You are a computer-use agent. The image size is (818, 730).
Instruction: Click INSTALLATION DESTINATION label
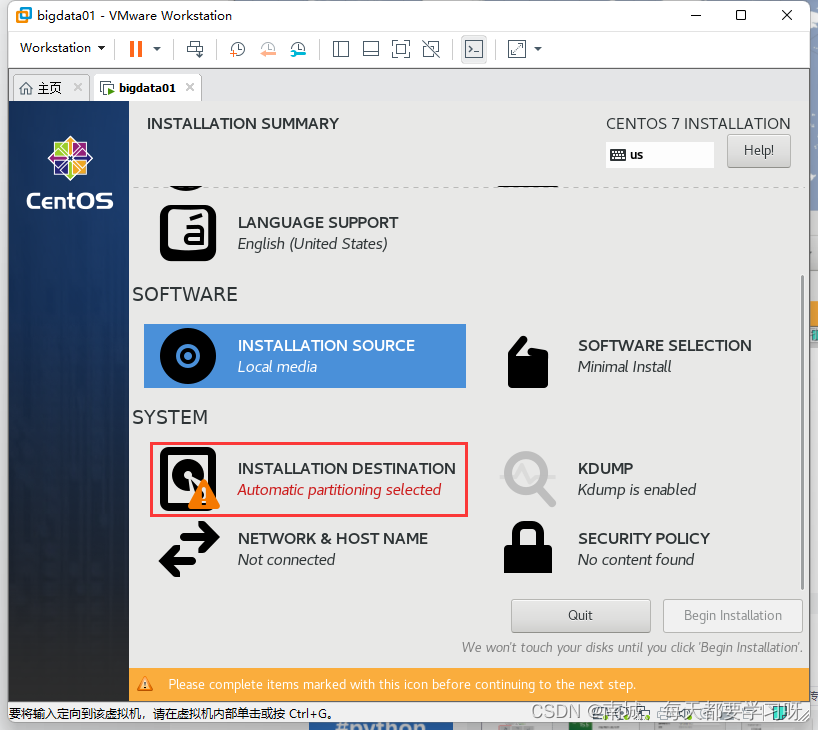pyautogui.click(x=346, y=469)
